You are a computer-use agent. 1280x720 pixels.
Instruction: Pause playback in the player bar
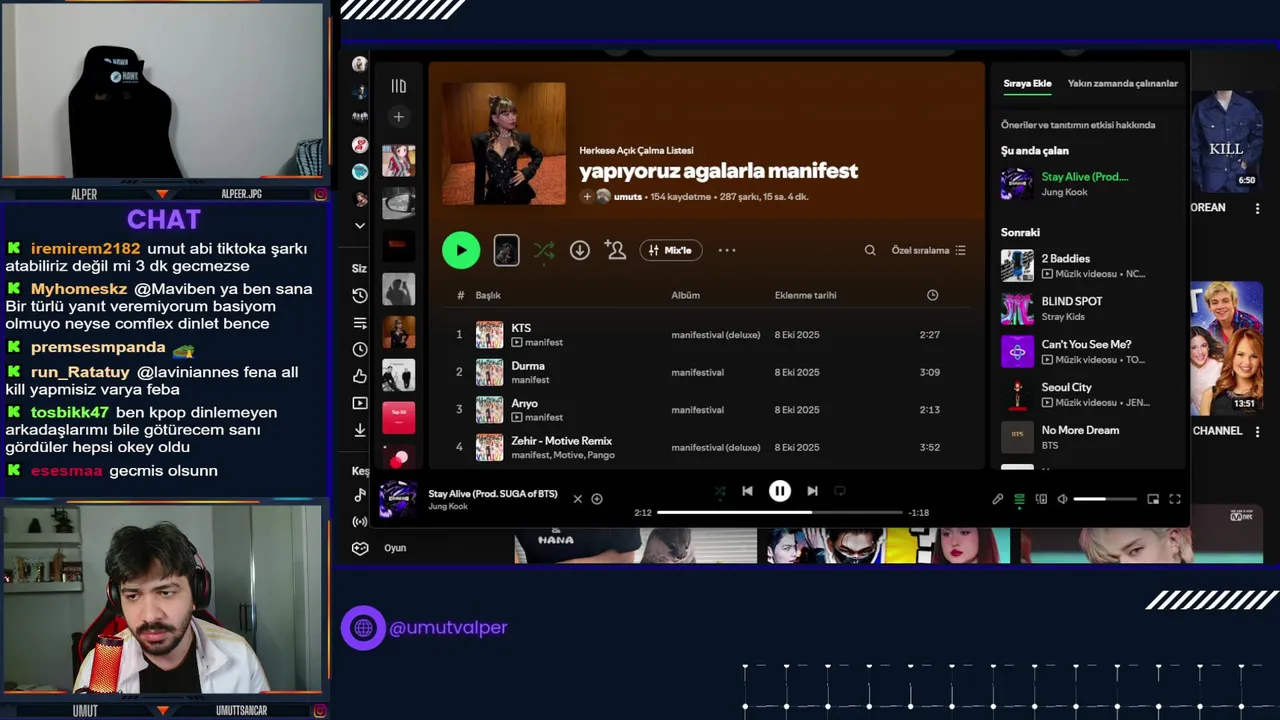point(780,491)
